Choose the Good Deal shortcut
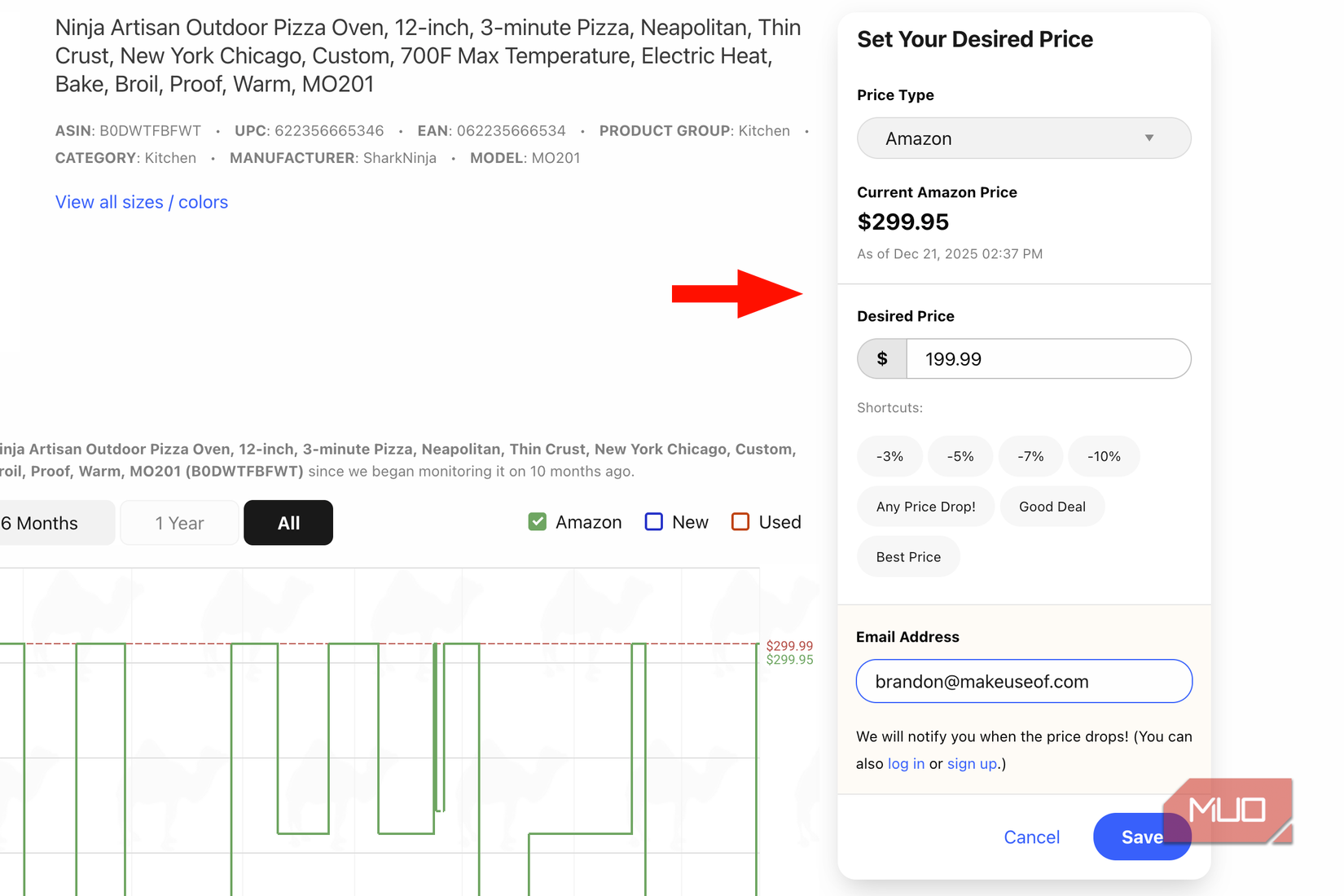Viewport: 1344px width, 896px height. [x=1052, y=506]
